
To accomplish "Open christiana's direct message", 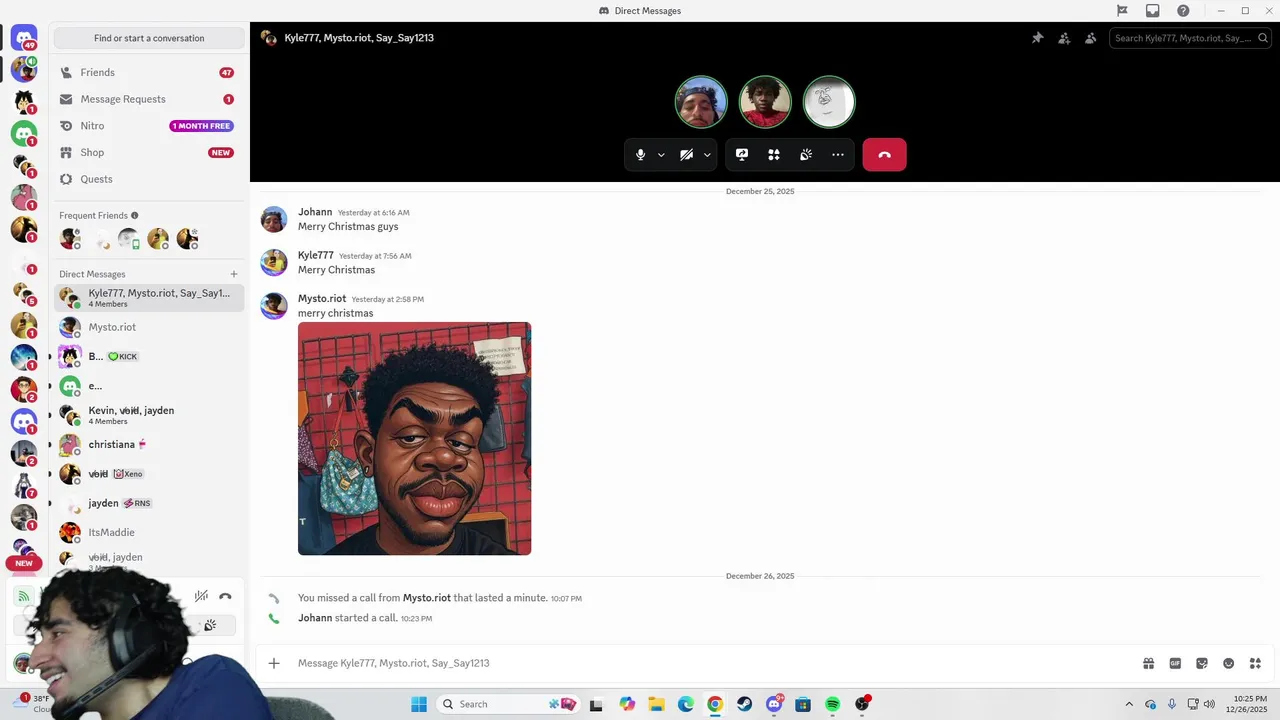I will (x=149, y=444).
